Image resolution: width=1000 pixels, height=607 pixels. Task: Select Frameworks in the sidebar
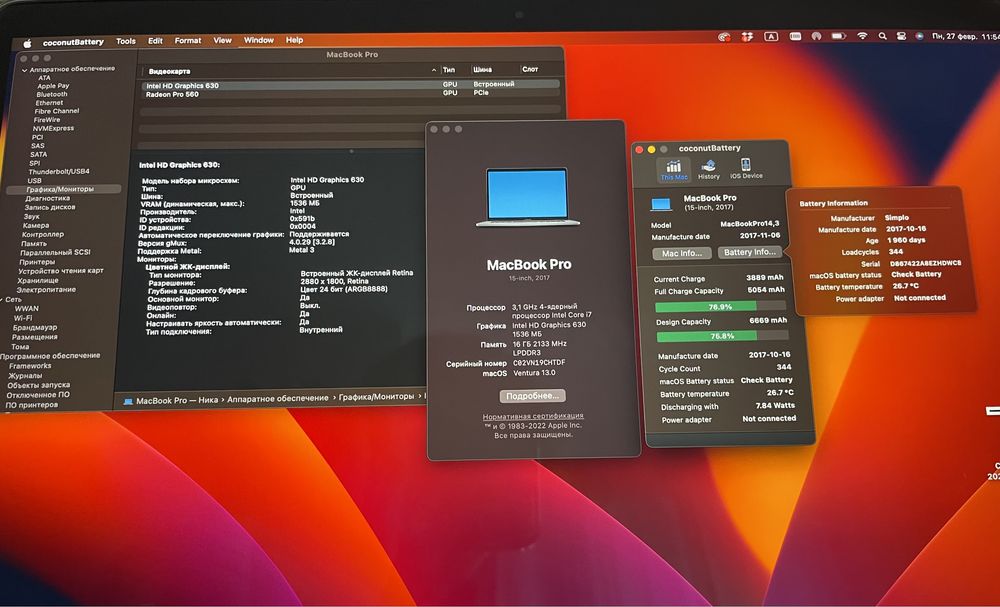[x=30, y=366]
